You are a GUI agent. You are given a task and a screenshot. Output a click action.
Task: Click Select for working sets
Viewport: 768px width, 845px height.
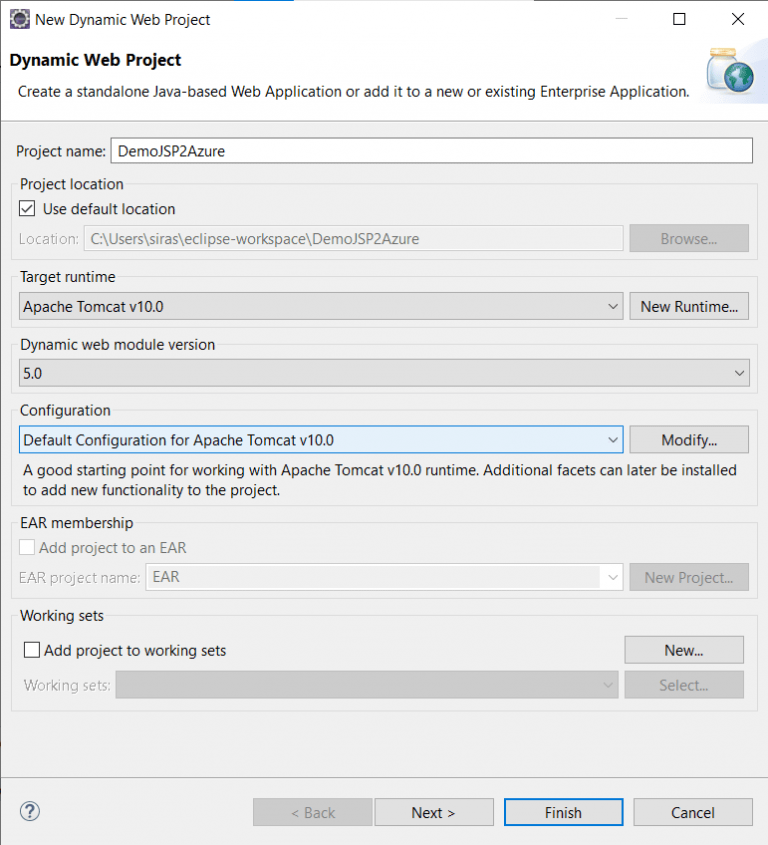(683, 684)
